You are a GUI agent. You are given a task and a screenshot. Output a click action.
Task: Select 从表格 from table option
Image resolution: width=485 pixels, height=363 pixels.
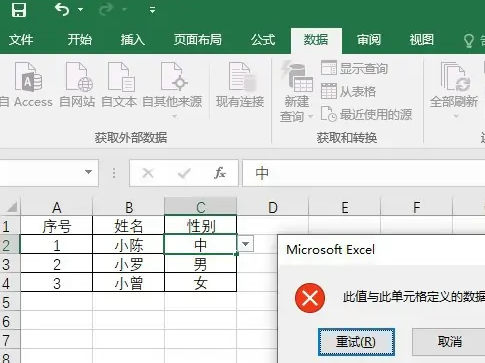tap(348, 91)
